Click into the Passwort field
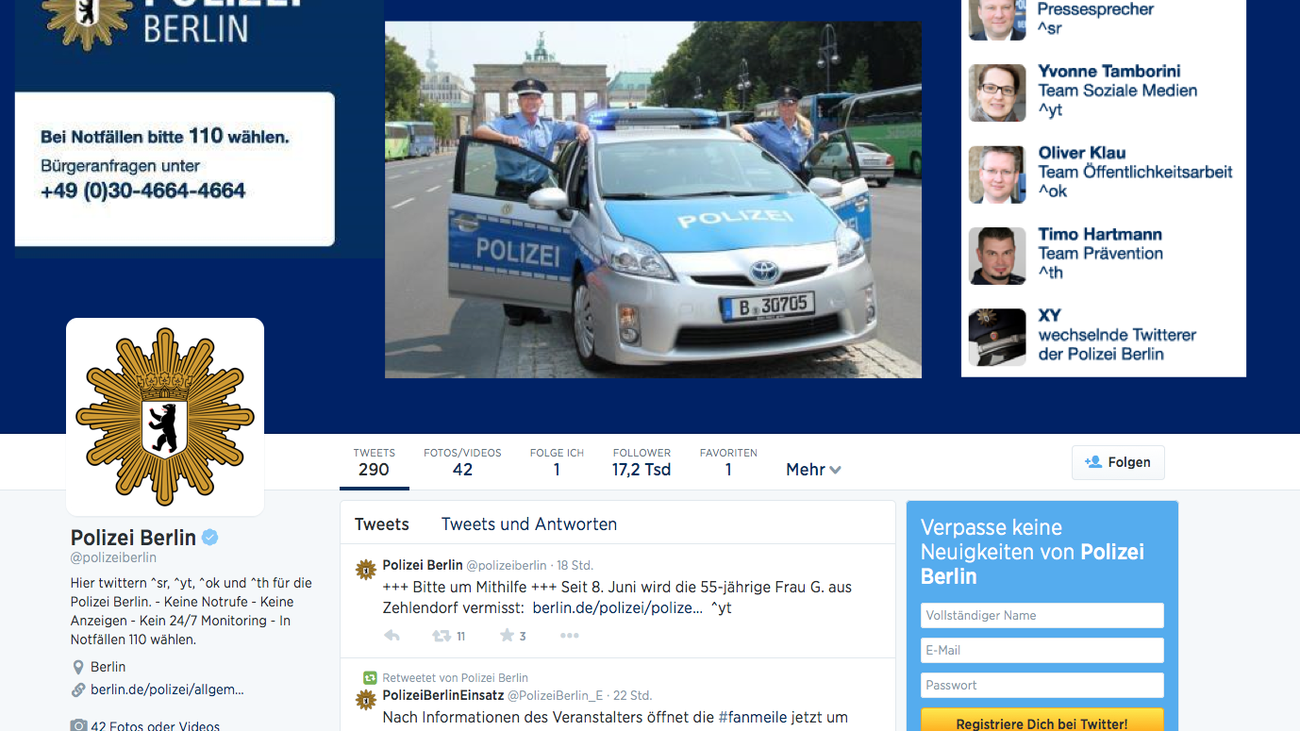 [x=1041, y=685]
